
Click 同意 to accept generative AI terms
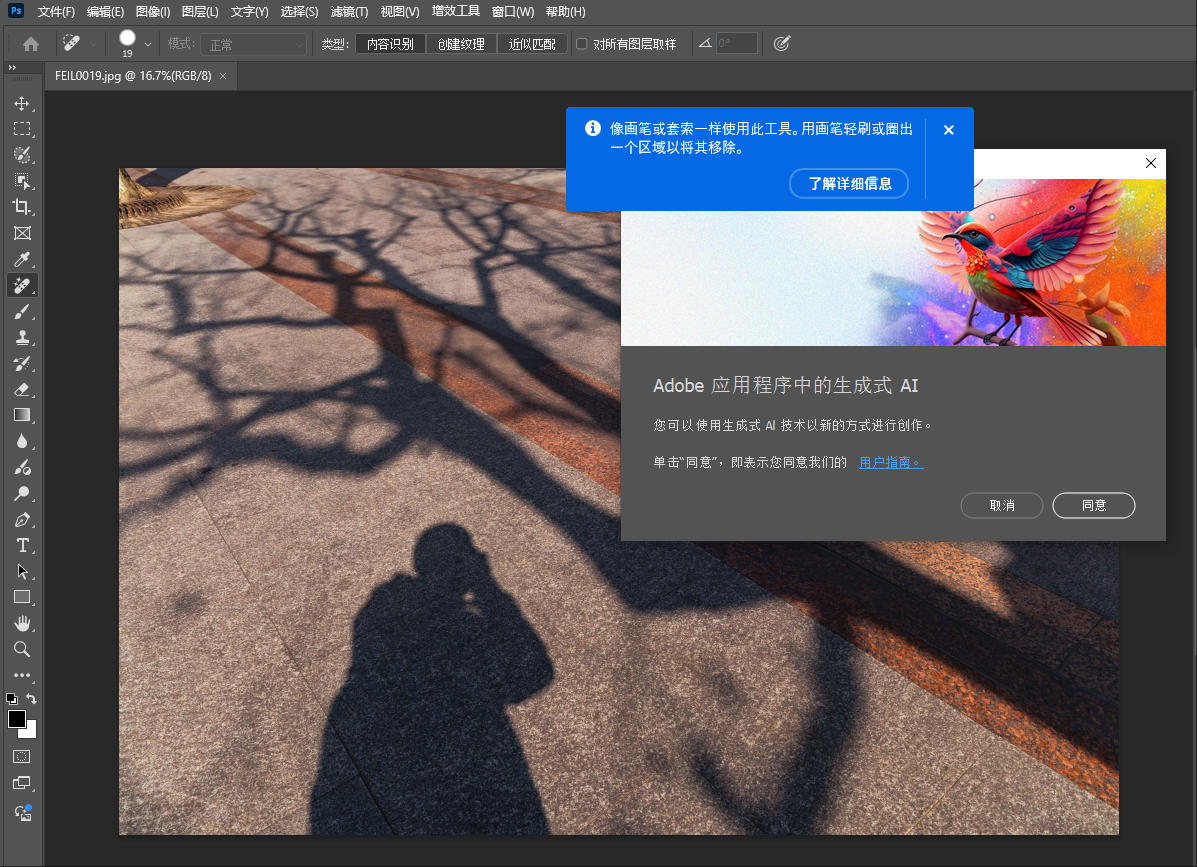1094,505
